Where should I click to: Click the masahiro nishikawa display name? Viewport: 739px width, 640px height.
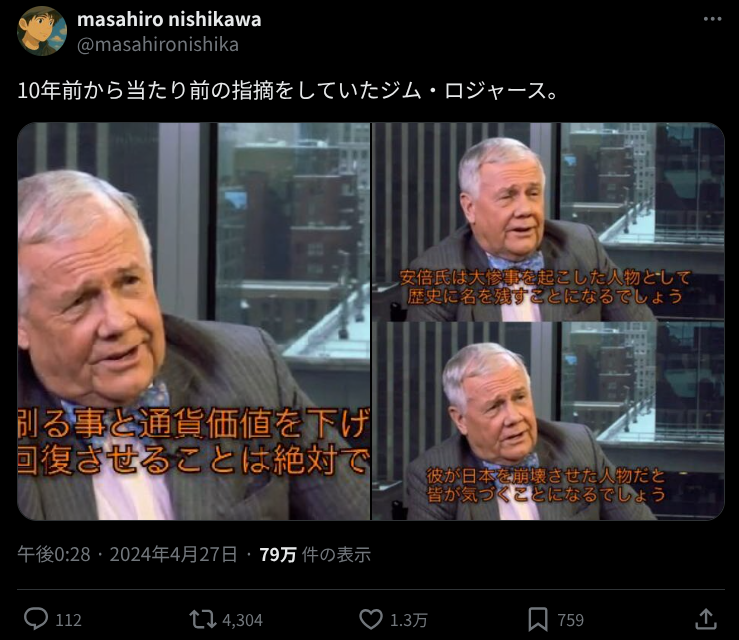point(169,19)
